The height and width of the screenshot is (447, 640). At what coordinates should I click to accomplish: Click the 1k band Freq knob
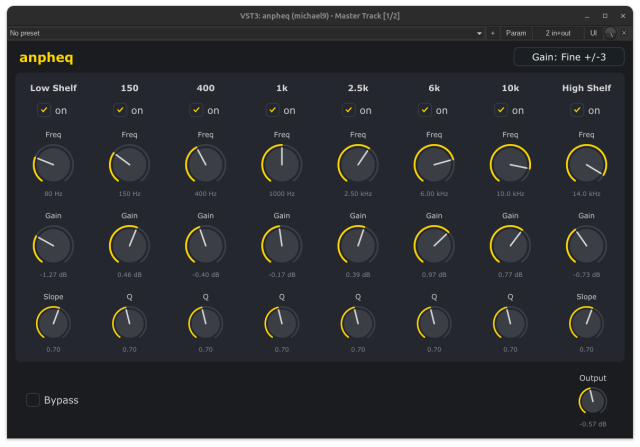click(x=282, y=164)
